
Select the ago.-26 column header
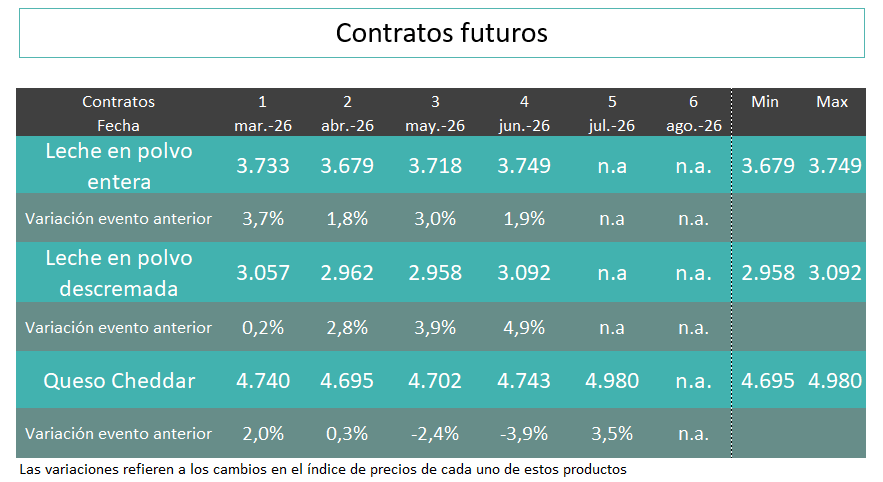694,126
